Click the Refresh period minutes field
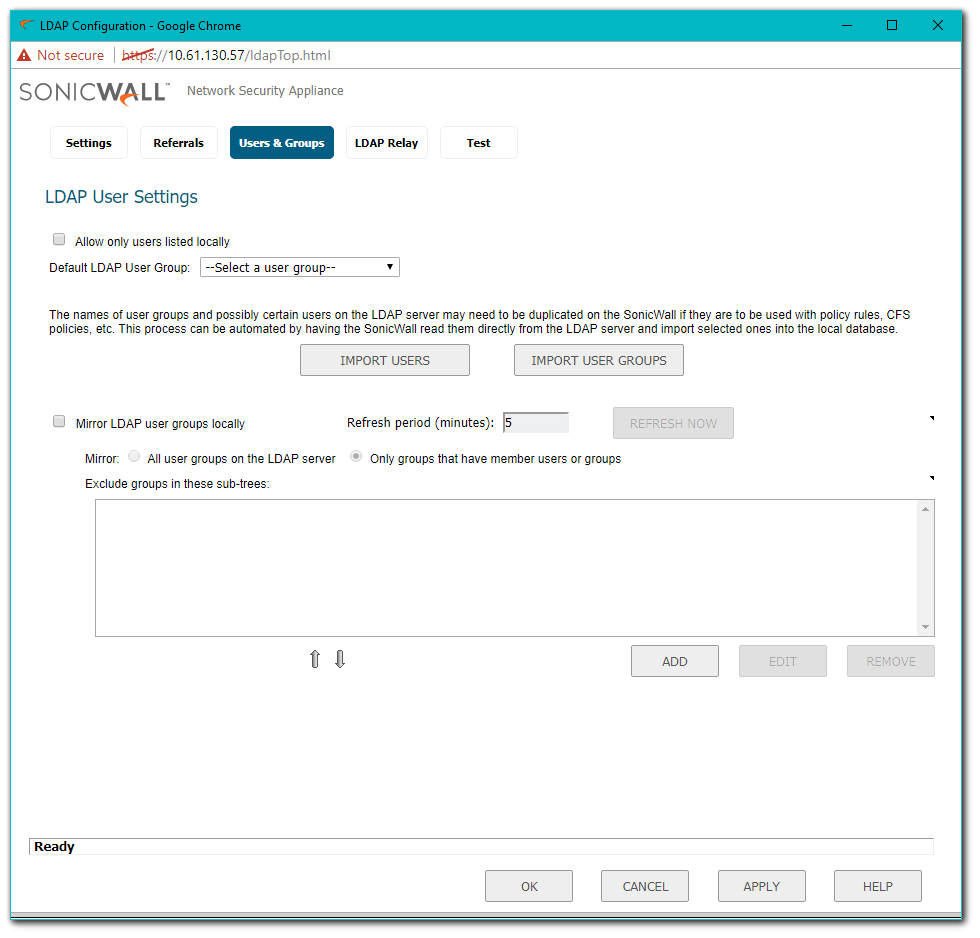The height and width of the screenshot is (938, 980). point(535,423)
